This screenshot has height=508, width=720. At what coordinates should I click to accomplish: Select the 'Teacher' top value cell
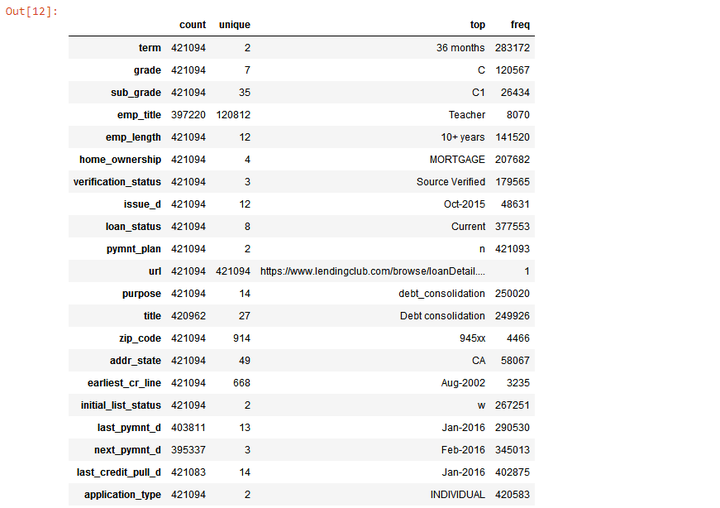click(x=466, y=115)
